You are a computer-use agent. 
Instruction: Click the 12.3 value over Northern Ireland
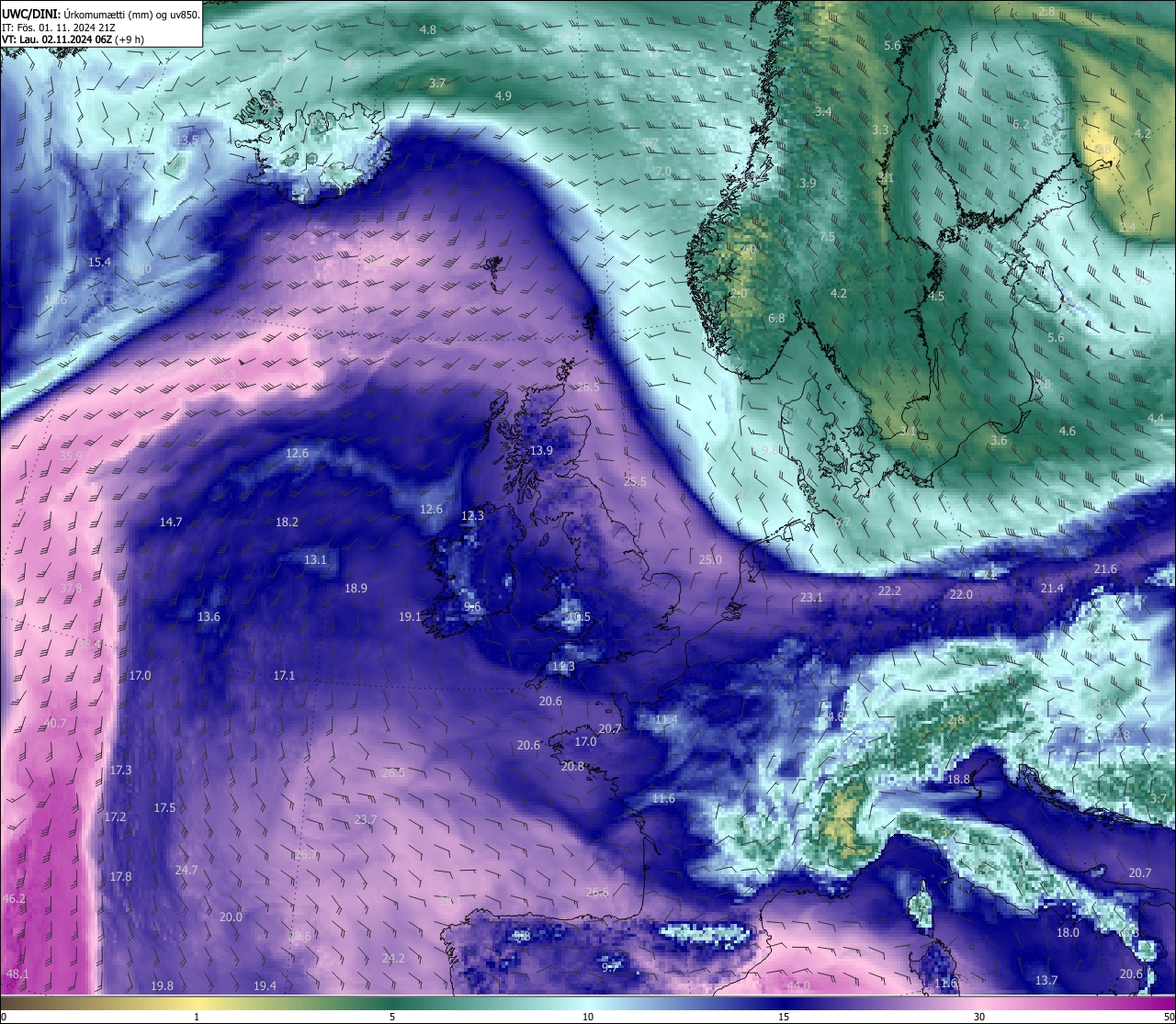pyautogui.click(x=472, y=516)
